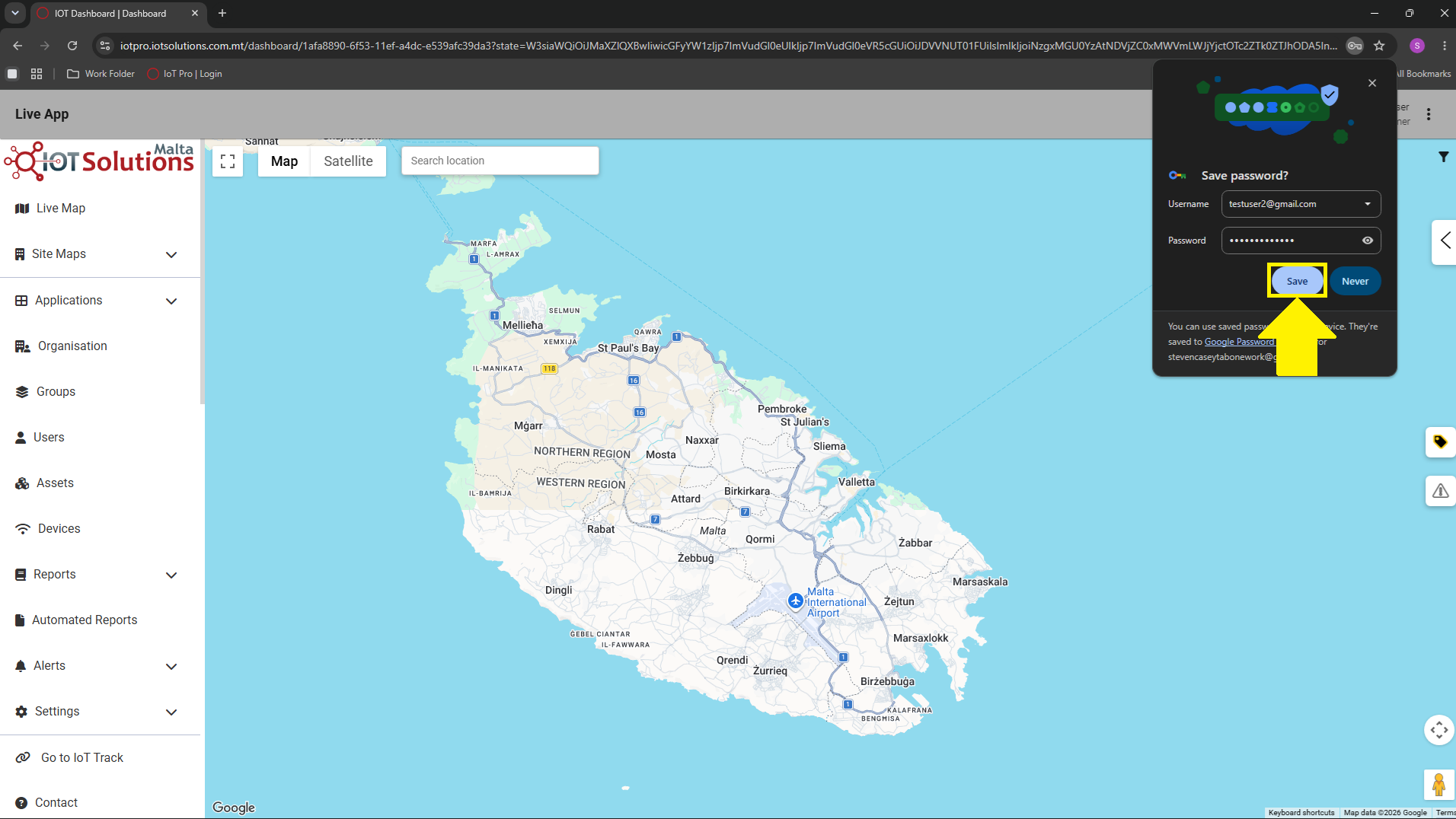Click the map camera pan control
Image resolution: width=1456 pixels, height=819 pixels.
1439,731
